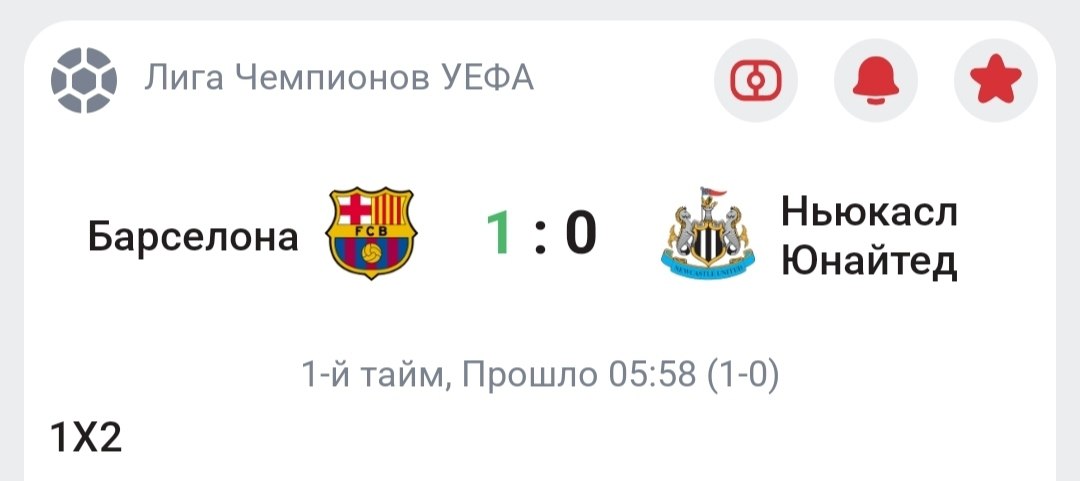Click the soccer ball sport icon
Image resolution: width=1080 pixels, height=481 pixels.
pyautogui.click(x=84, y=79)
